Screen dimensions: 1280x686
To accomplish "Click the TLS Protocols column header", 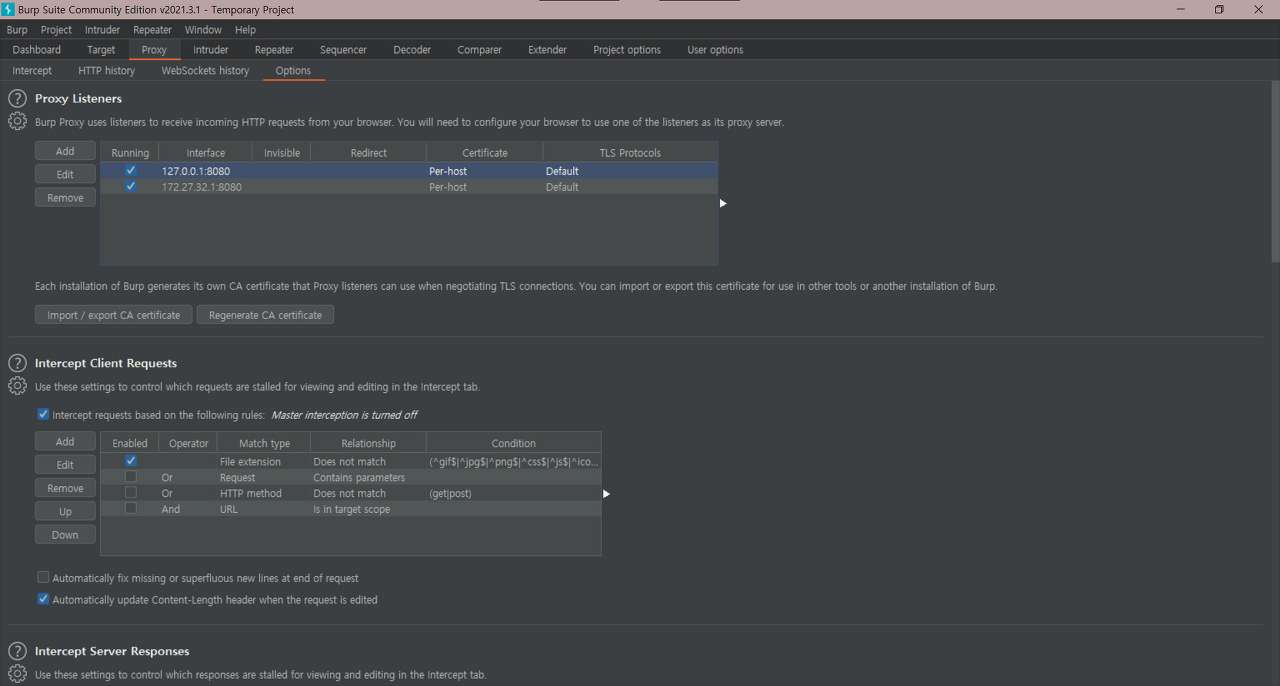I will point(630,153).
